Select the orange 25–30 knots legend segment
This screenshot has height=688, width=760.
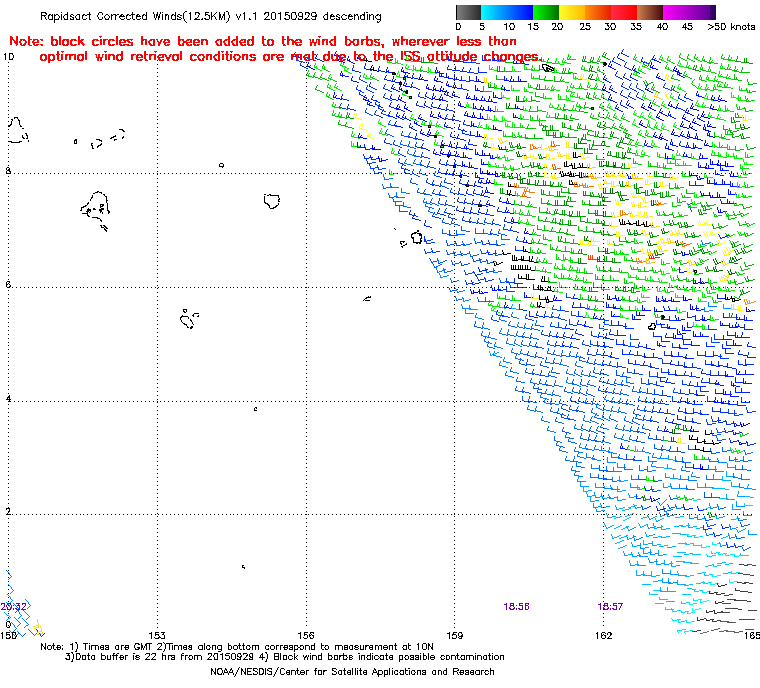(598, 12)
